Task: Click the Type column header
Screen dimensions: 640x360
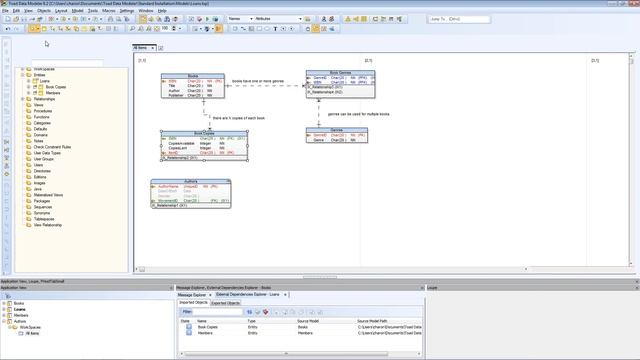Action: [251, 321]
